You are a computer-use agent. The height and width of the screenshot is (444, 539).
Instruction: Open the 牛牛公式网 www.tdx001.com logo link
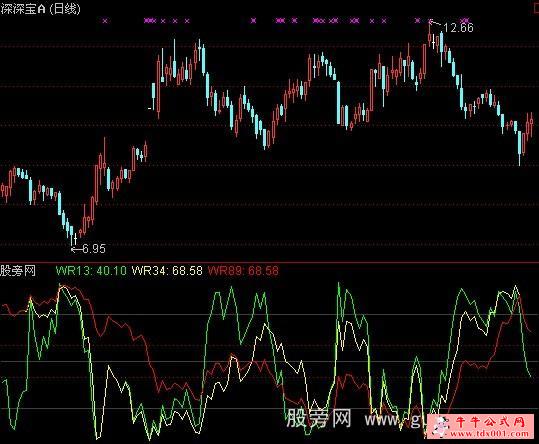(481, 426)
